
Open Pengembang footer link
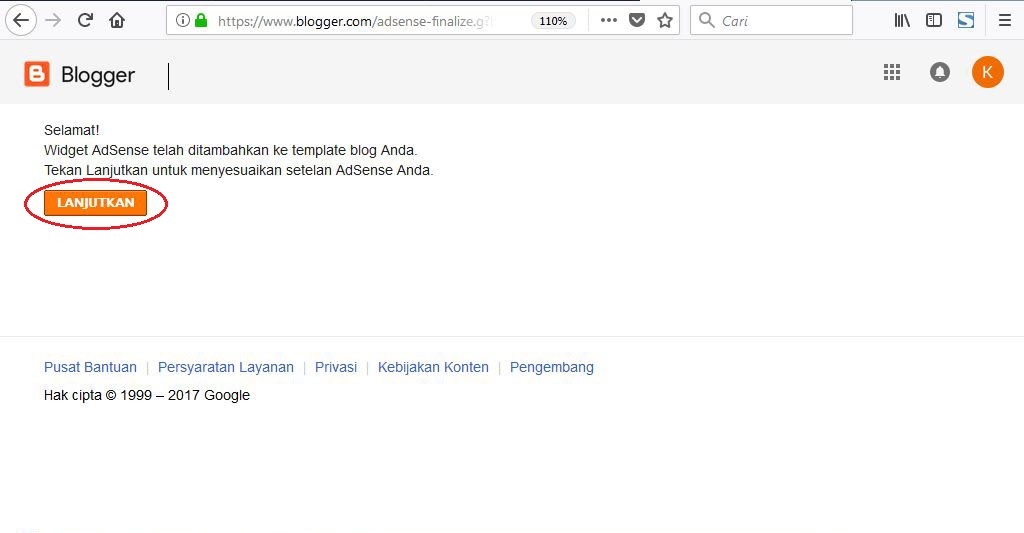552,367
